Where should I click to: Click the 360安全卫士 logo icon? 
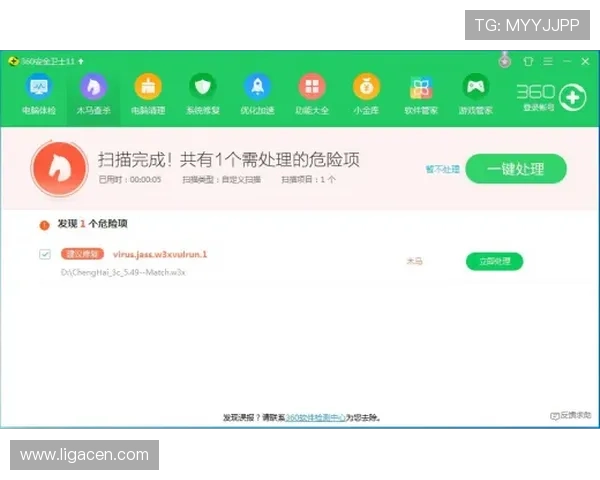tap(13, 61)
